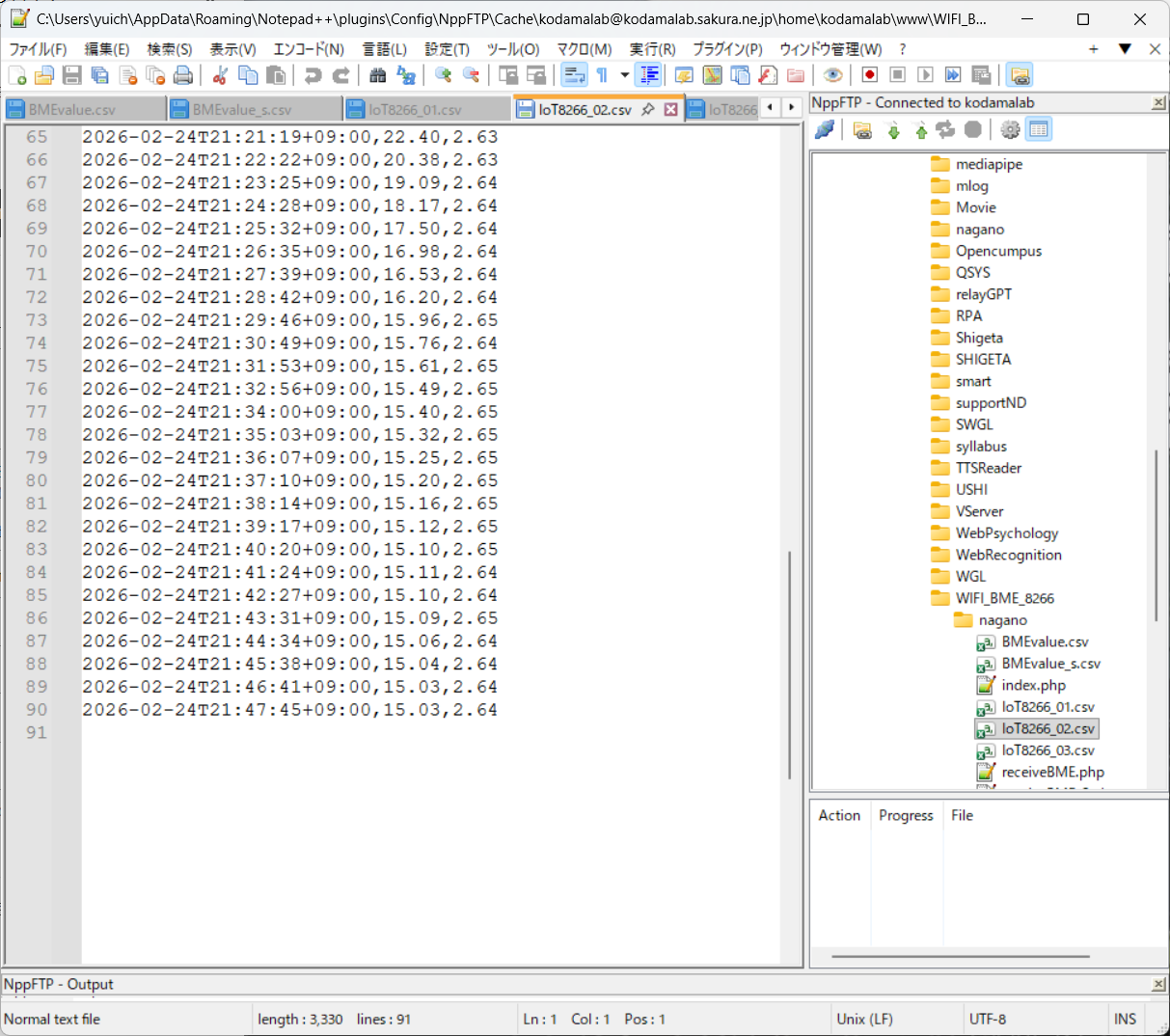Viewport: 1170px width, 1036px height.
Task: Click the FTP tree vertical scrollbar
Action: pyautogui.click(x=1156, y=535)
